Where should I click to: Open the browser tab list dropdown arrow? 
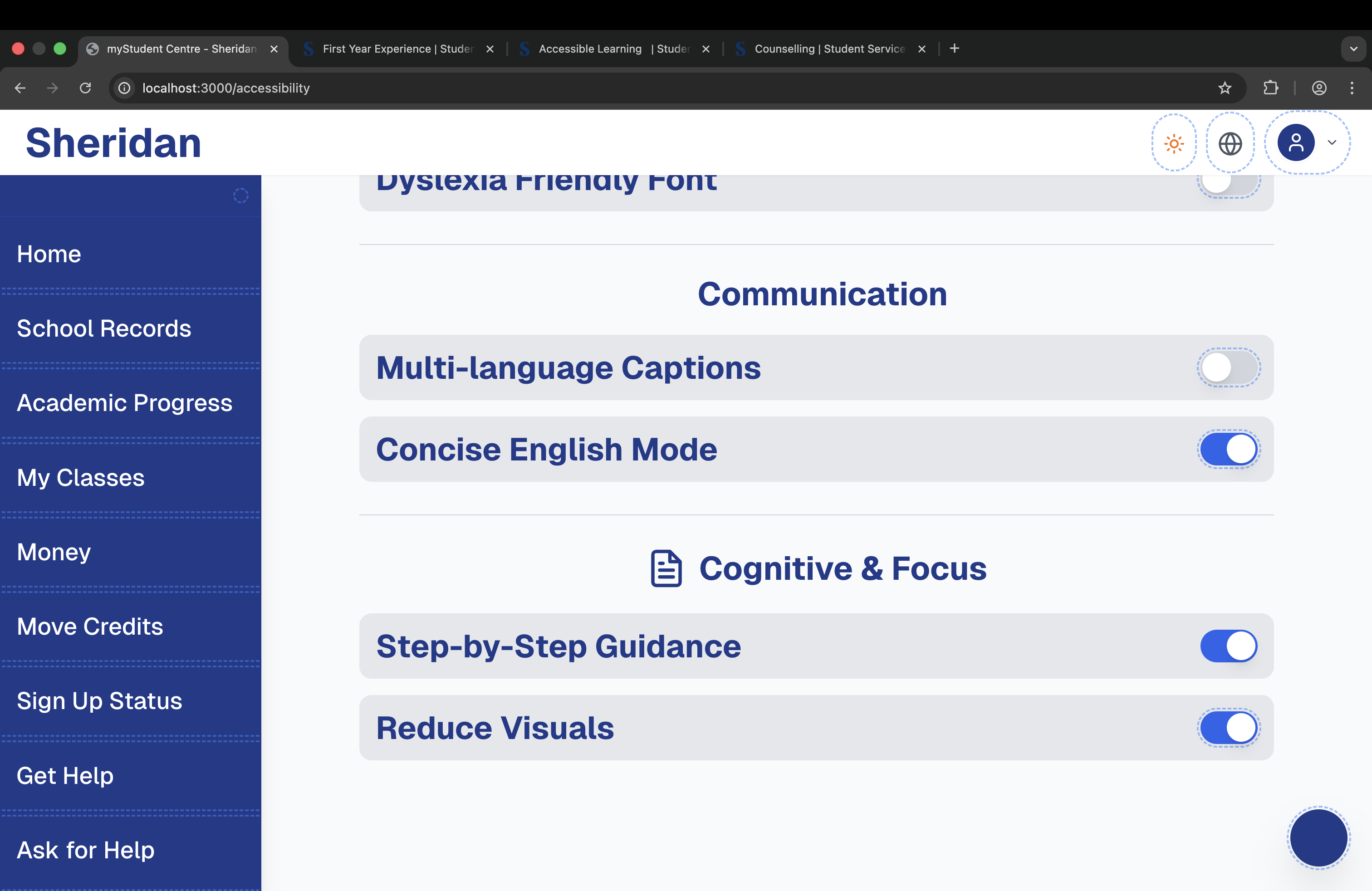click(x=1353, y=49)
